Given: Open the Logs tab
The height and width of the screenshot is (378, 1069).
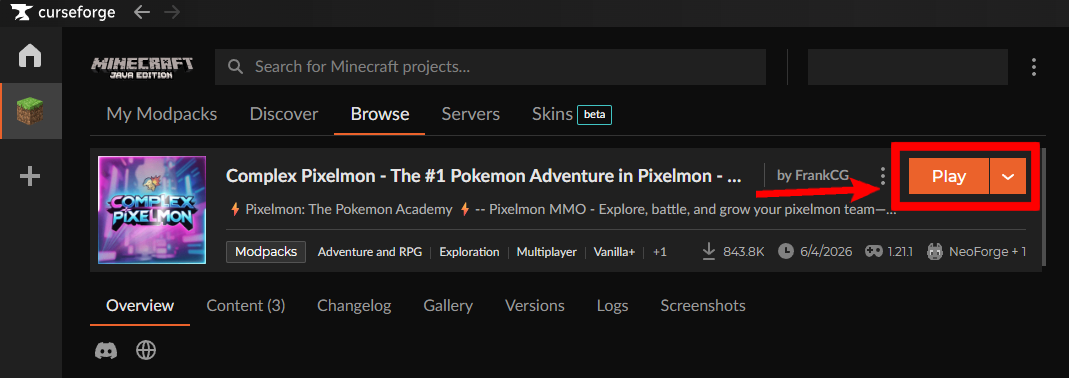Looking at the screenshot, I should click(612, 306).
